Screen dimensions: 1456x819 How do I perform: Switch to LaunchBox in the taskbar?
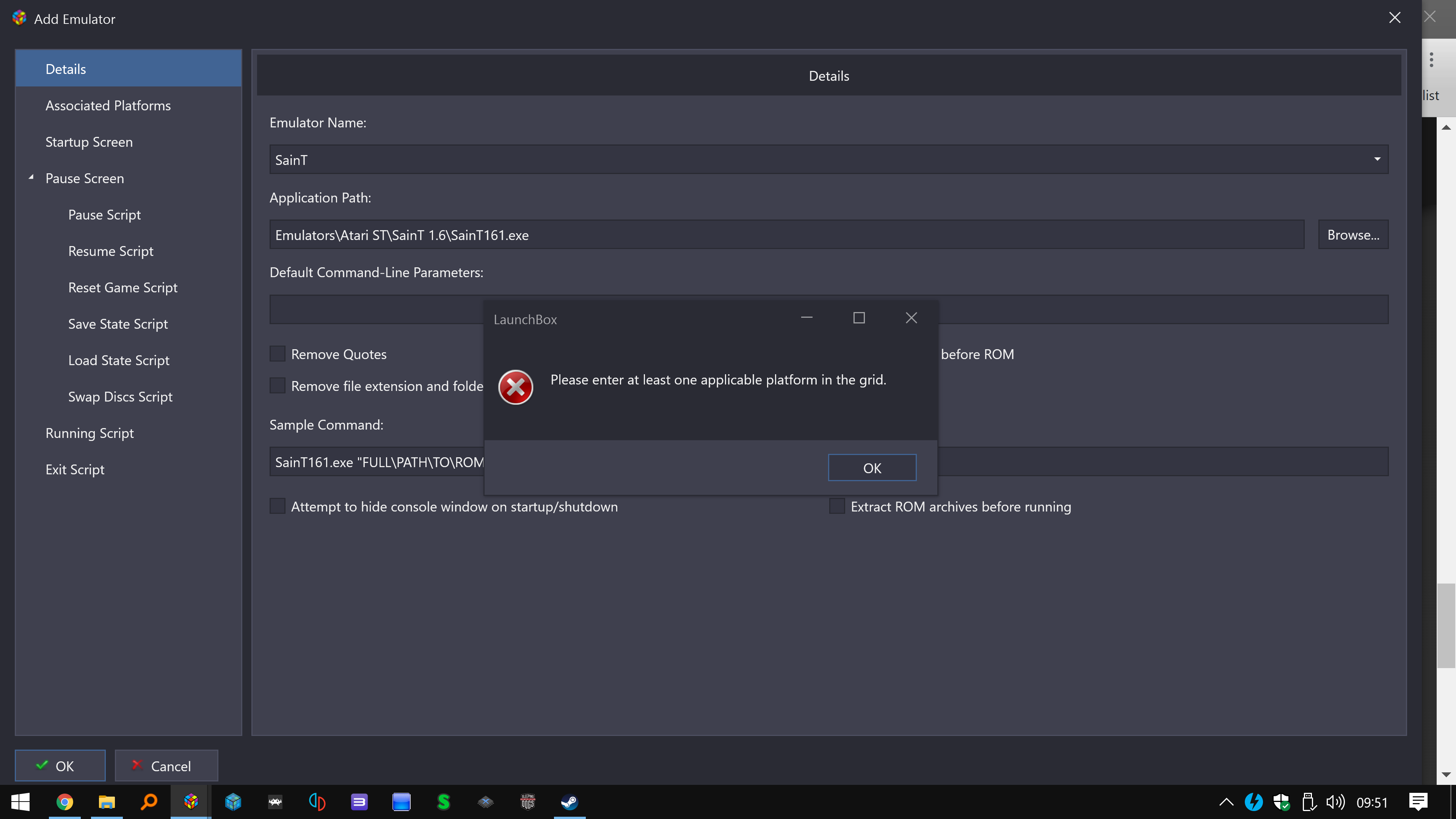pyautogui.click(x=191, y=802)
